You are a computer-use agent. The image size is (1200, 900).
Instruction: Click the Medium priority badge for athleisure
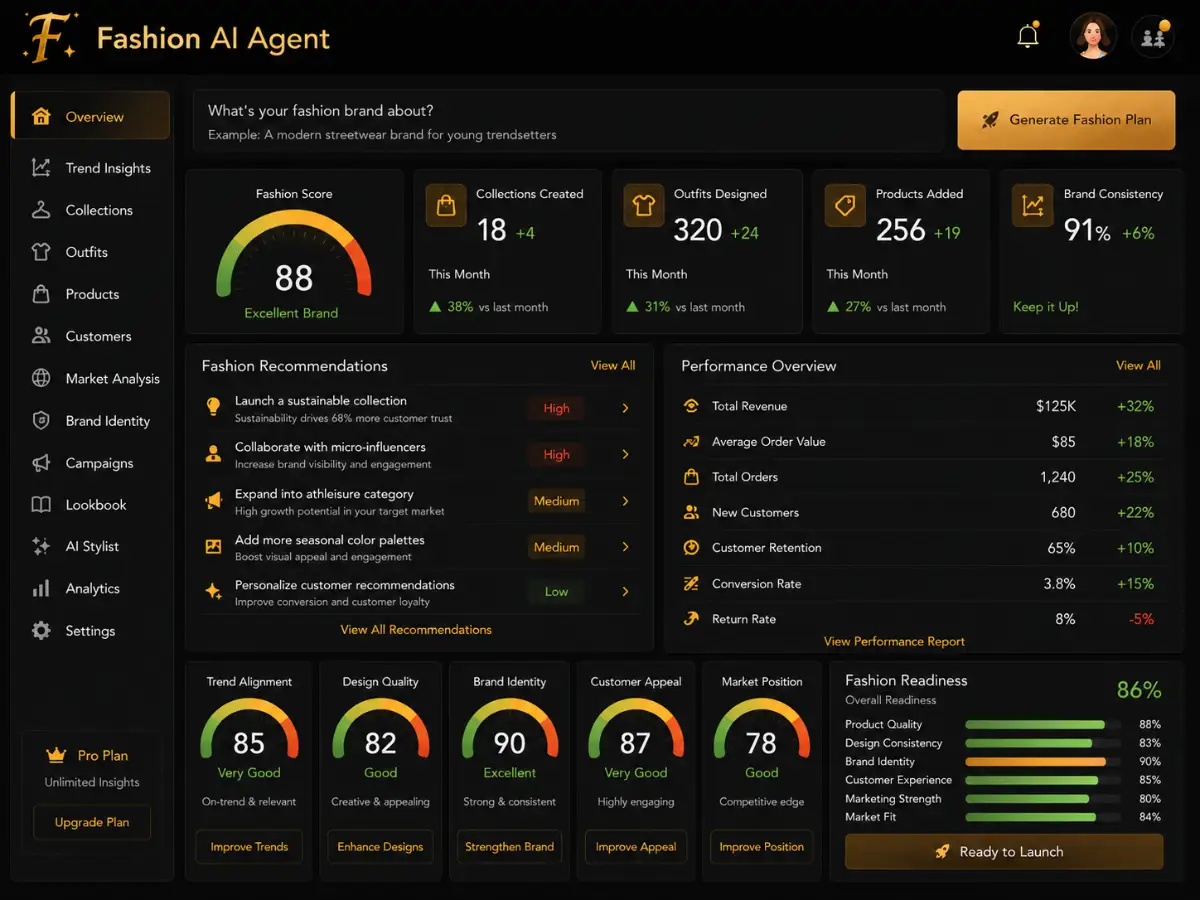pyautogui.click(x=556, y=501)
